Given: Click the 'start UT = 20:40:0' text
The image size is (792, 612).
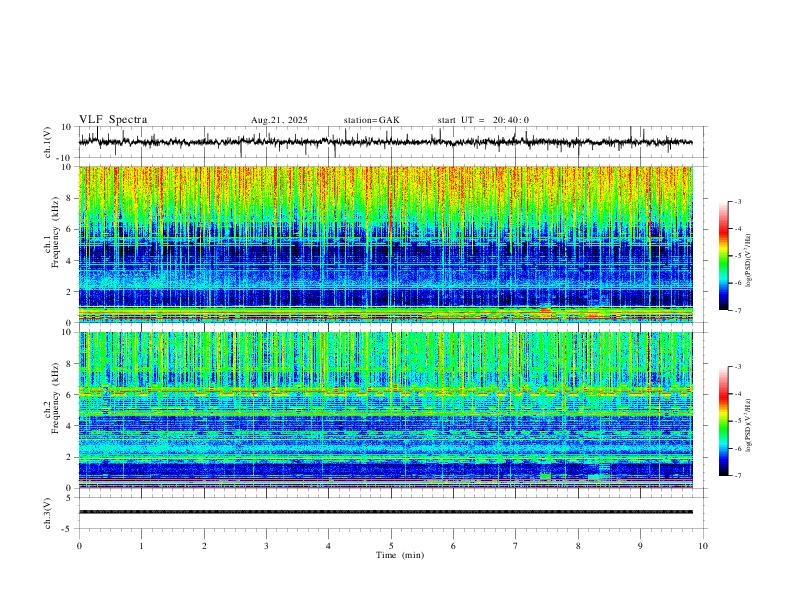Looking at the screenshot, I should (483, 120).
